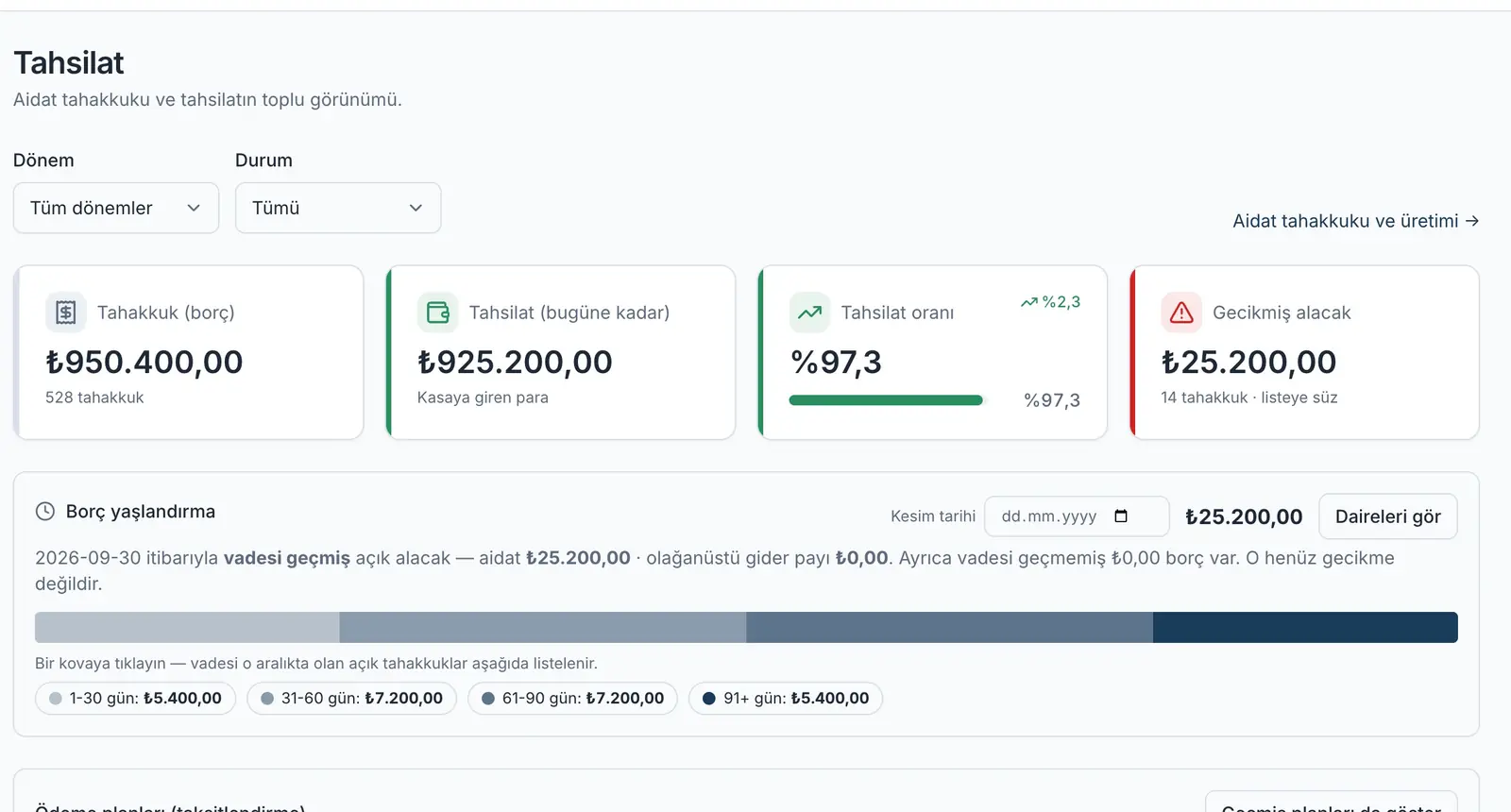This screenshot has width=1511, height=812.
Task: Open the Durum dropdown showing Tümü
Action: coord(338,208)
